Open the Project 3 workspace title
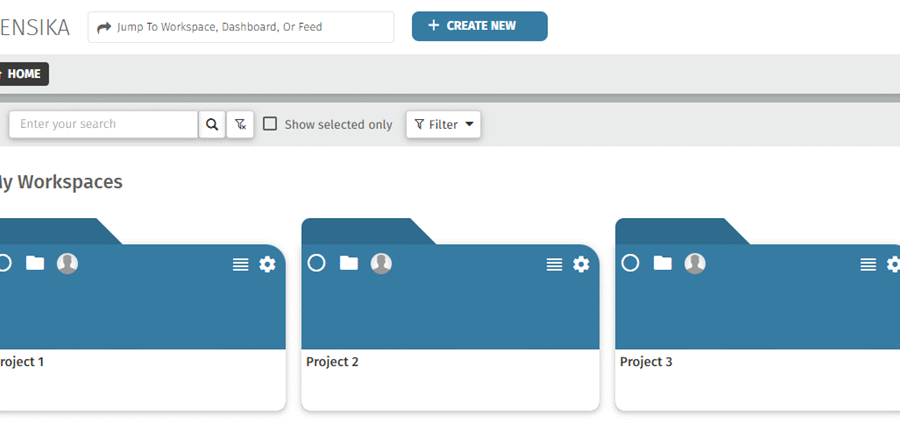Screen dimensions: 900x447 646,362
